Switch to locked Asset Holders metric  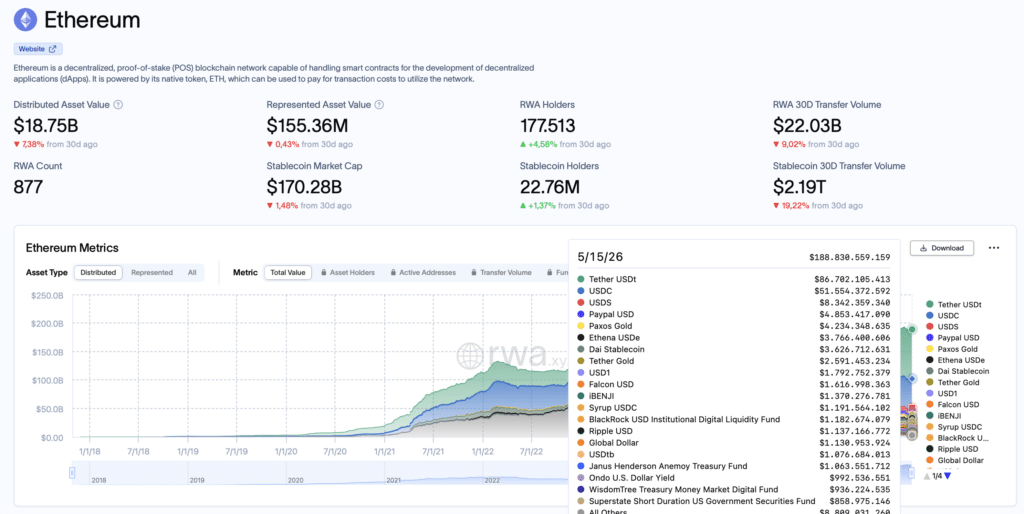point(347,272)
